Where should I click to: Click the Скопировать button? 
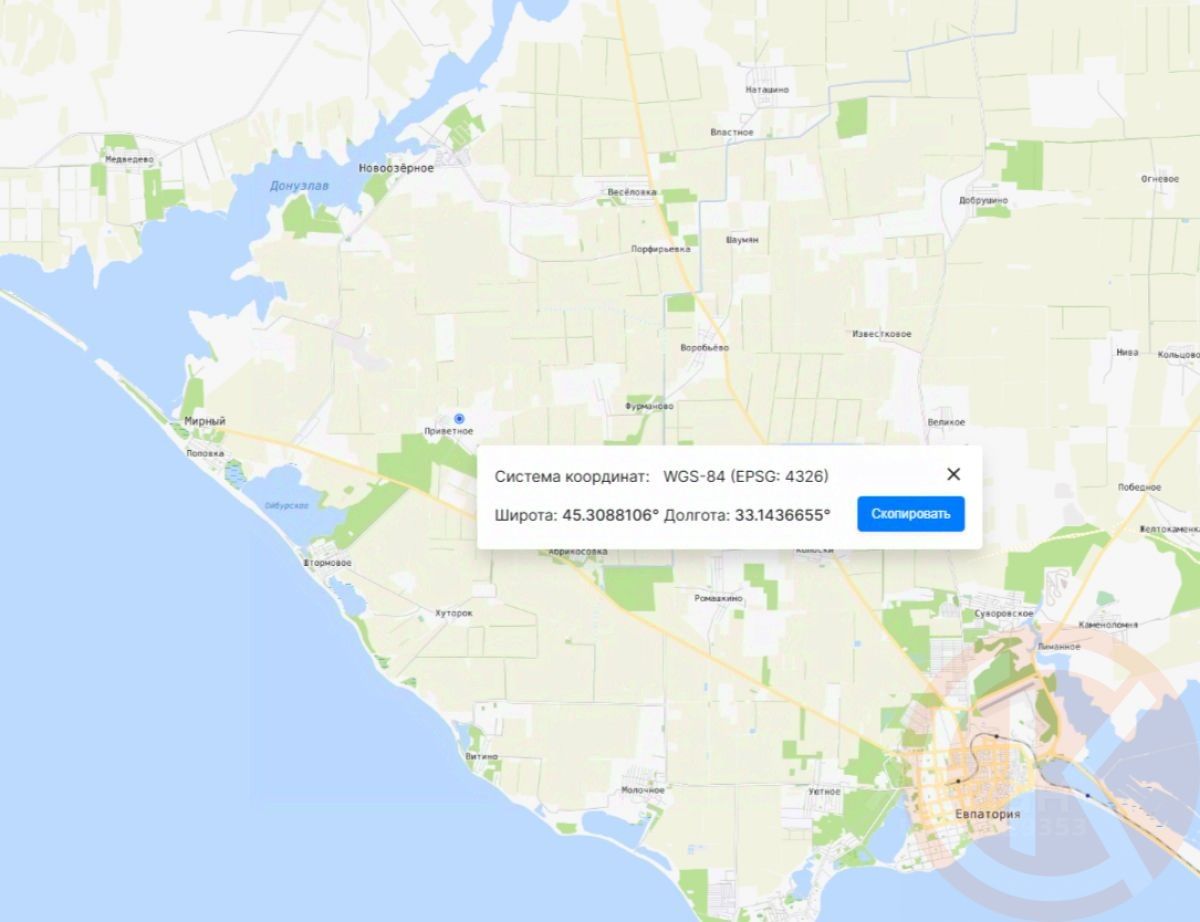coord(910,514)
